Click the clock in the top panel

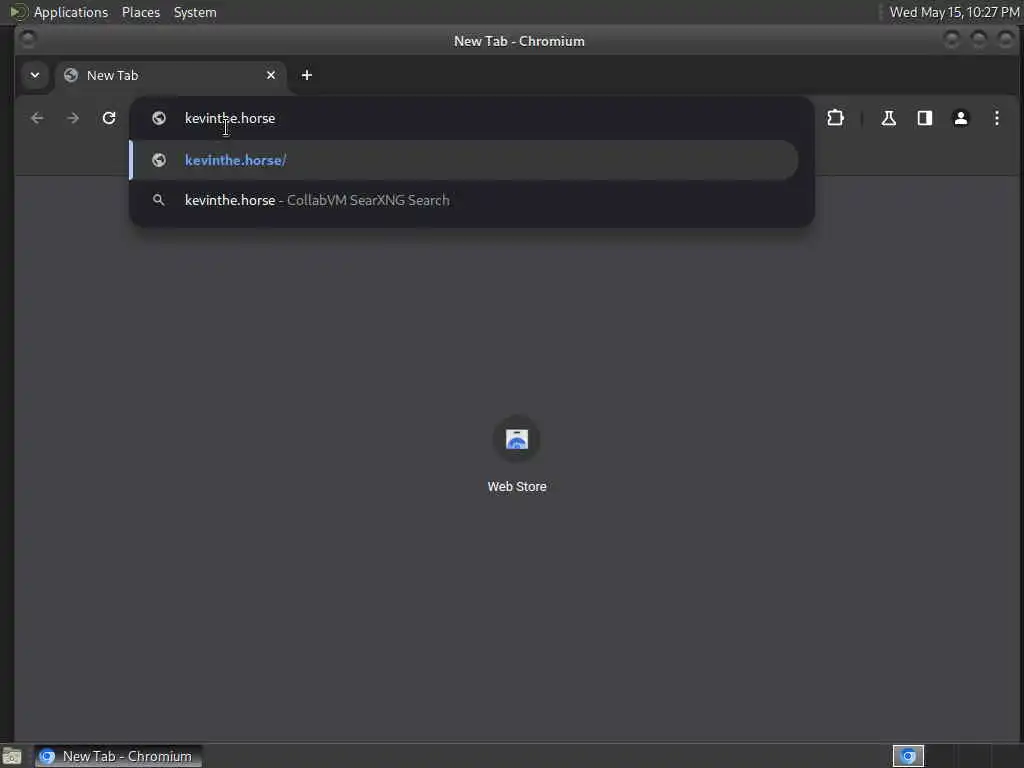(x=954, y=12)
